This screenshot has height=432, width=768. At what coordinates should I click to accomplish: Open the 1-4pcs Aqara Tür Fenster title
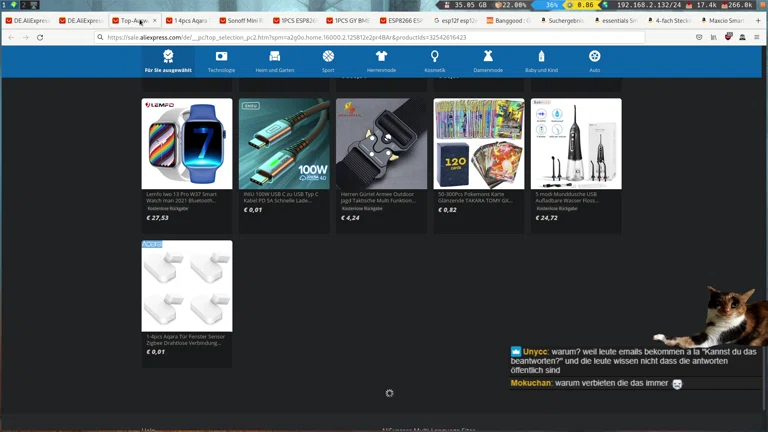[186, 340]
